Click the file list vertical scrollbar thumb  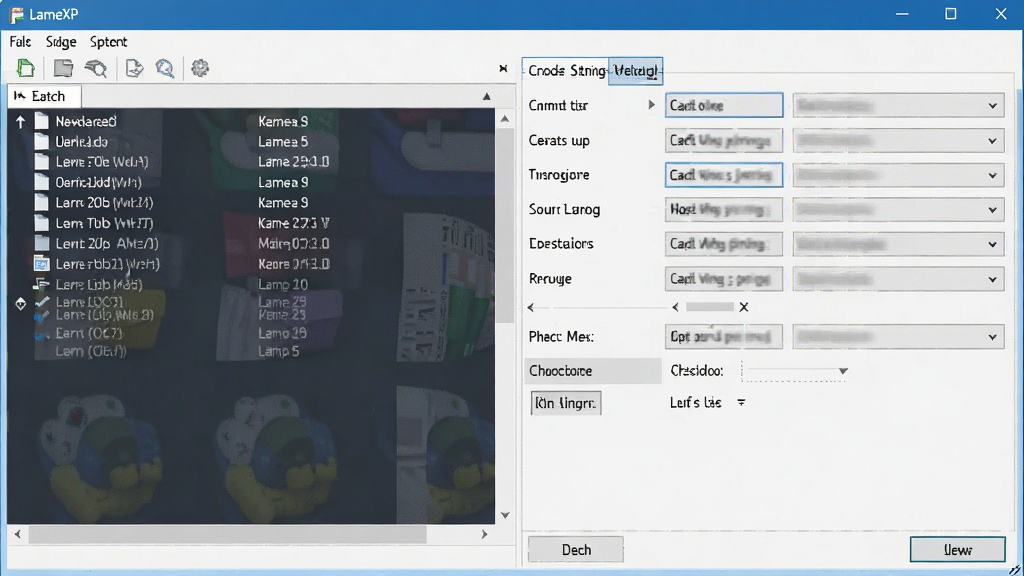504,225
